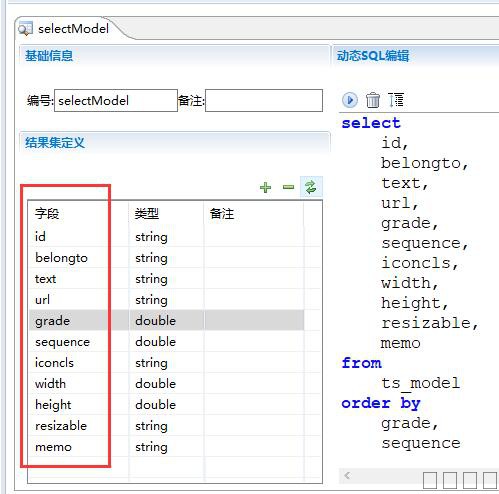Refresh the result set fields from the SQL
499x494 pixels.
(x=311, y=187)
